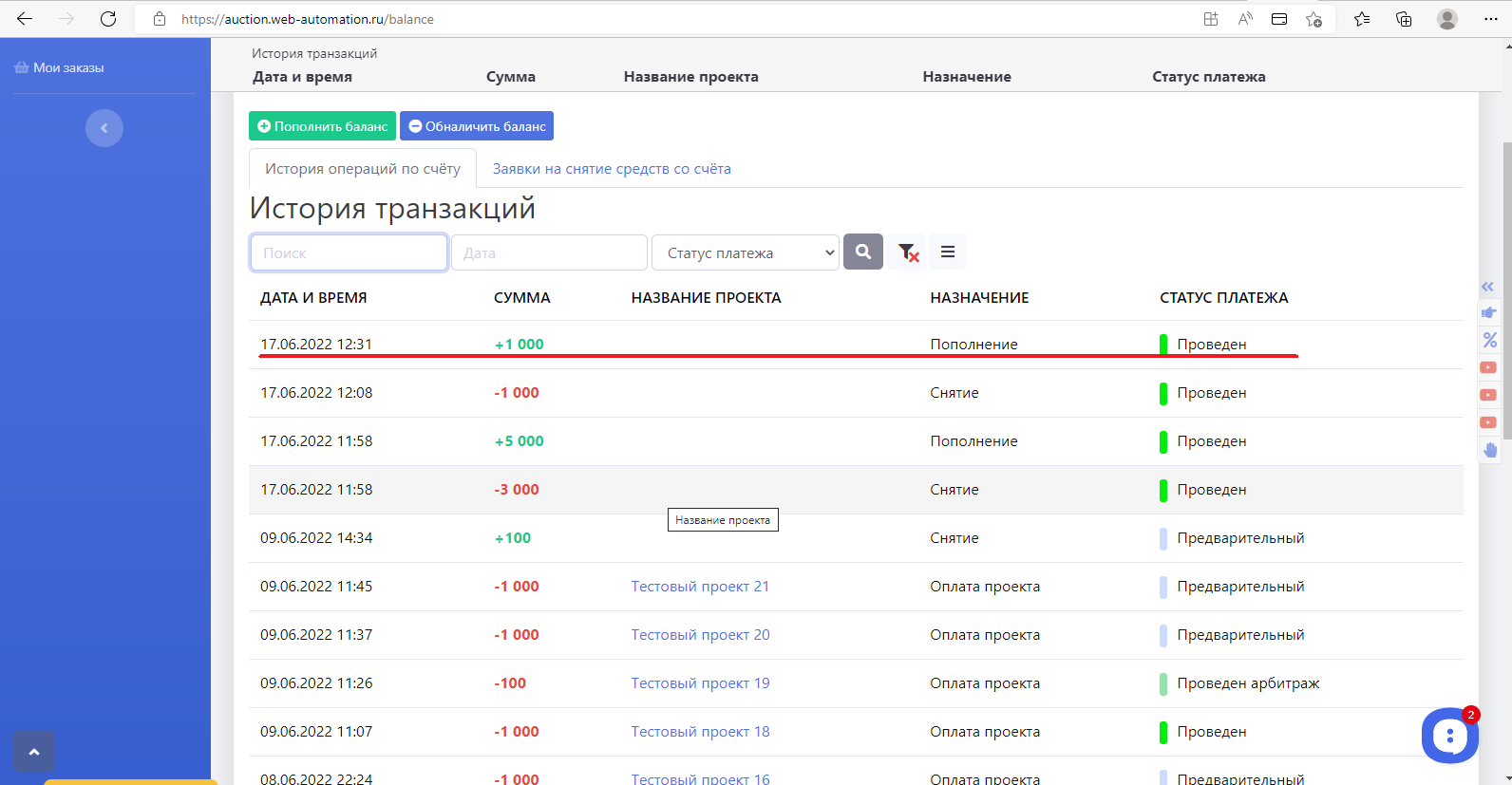Collapse the left sidebar with the arrow

click(x=104, y=128)
